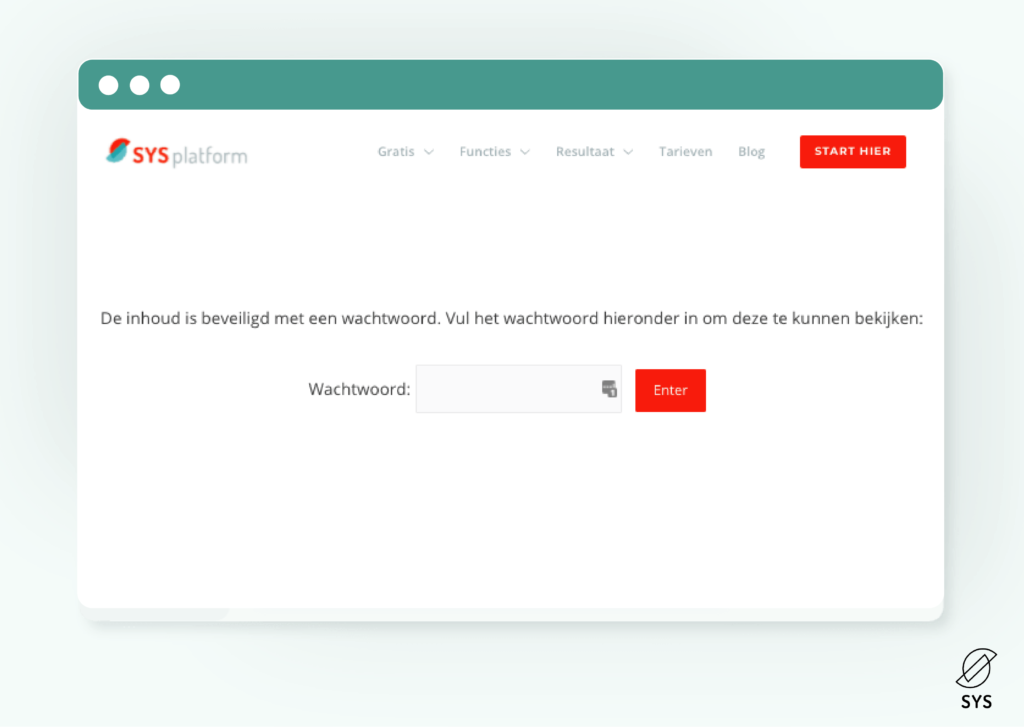The image size is (1024, 727).
Task: Click the first window control dot
Action: click(x=108, y=85)
